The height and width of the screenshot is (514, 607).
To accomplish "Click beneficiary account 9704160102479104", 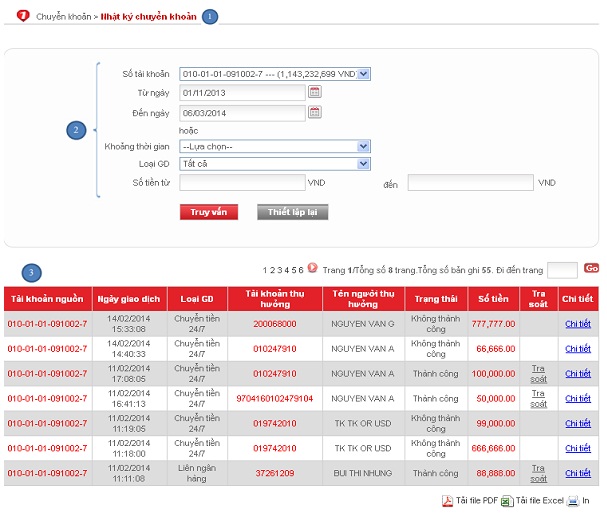I will point(274,398).
